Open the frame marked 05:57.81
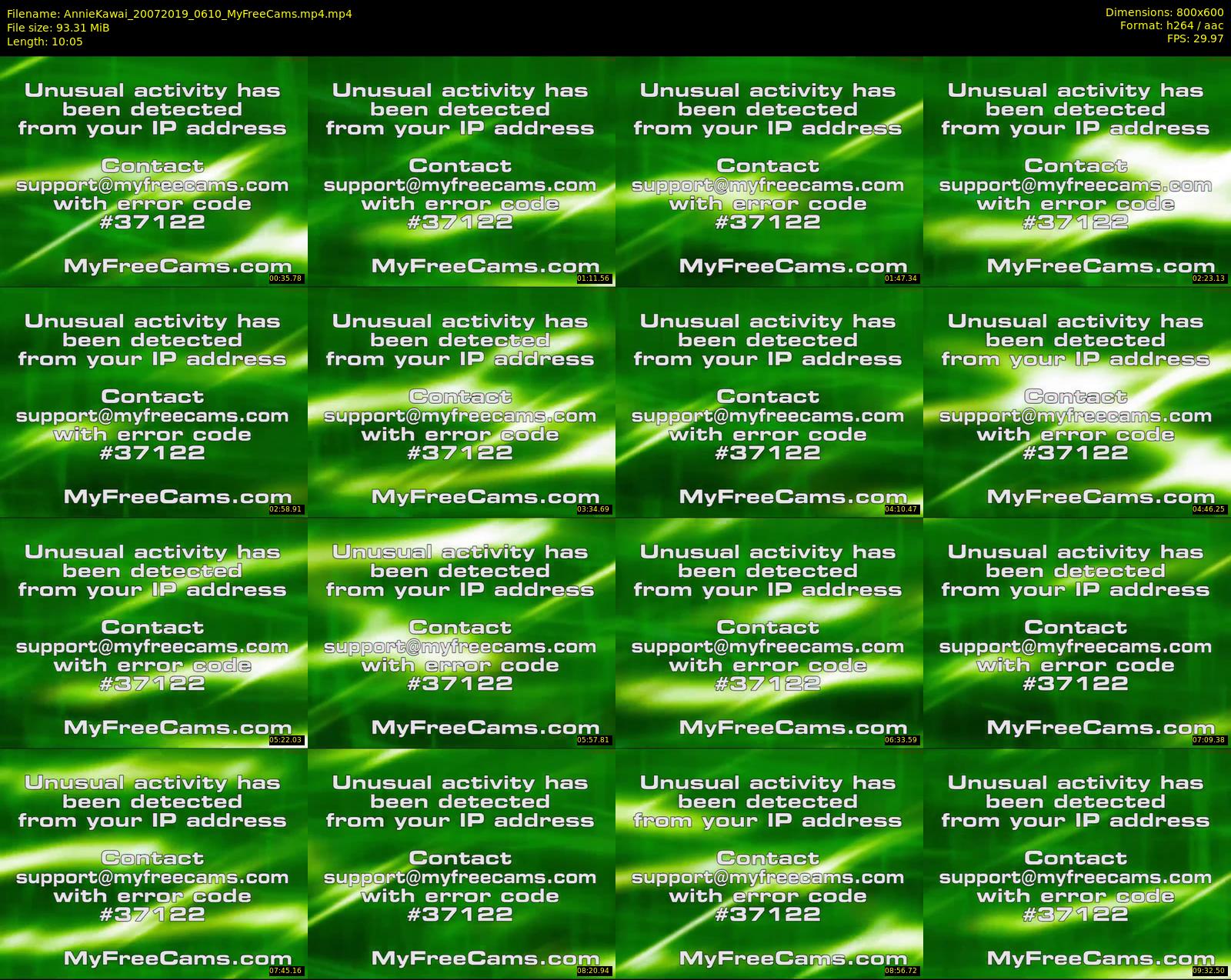The height and width of the screenshot is (980, 1231). 462,632
